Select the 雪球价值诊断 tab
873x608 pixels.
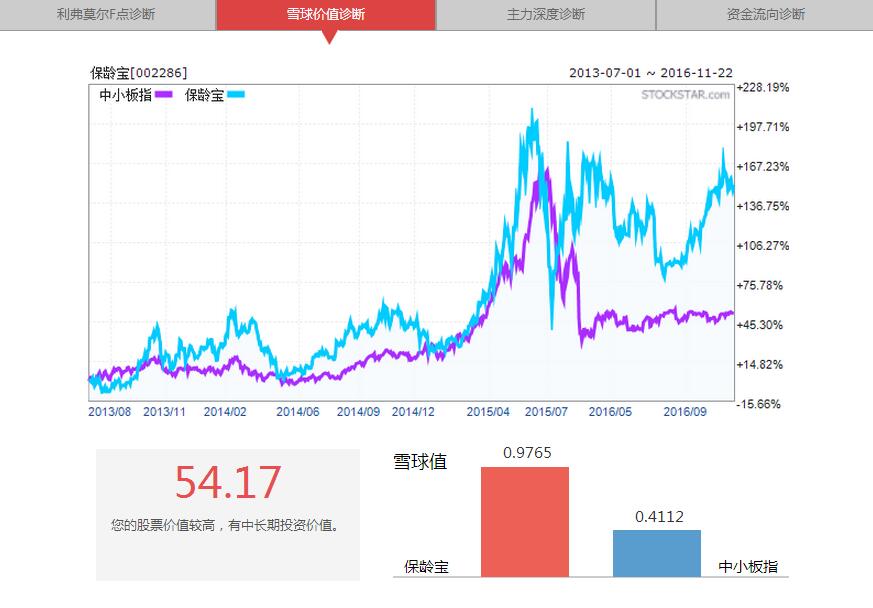point(326,14)
